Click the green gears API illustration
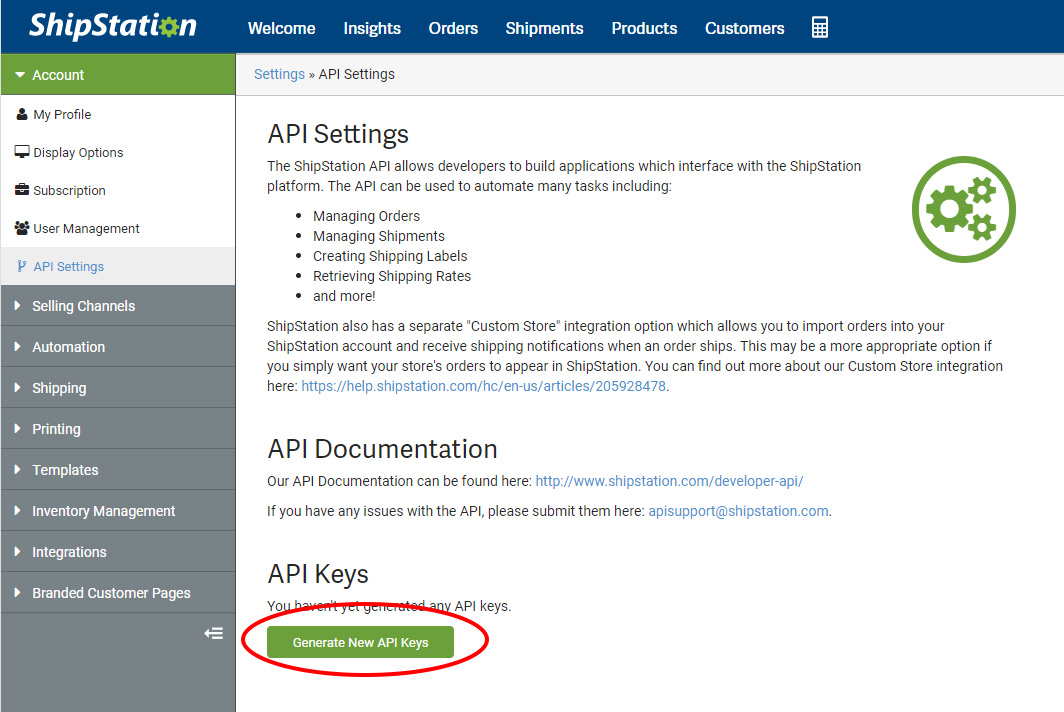 pyautogui.click(x=964, y=209)
